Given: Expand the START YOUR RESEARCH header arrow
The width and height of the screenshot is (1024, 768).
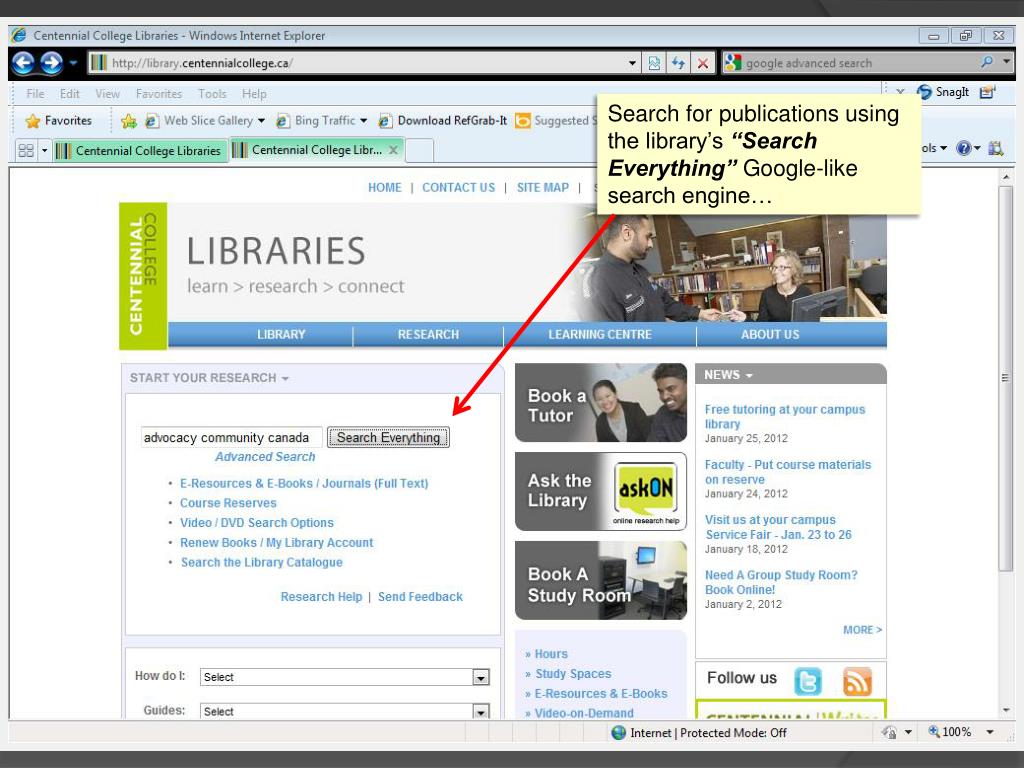Looking at the screenshot, I should [285, 378].
